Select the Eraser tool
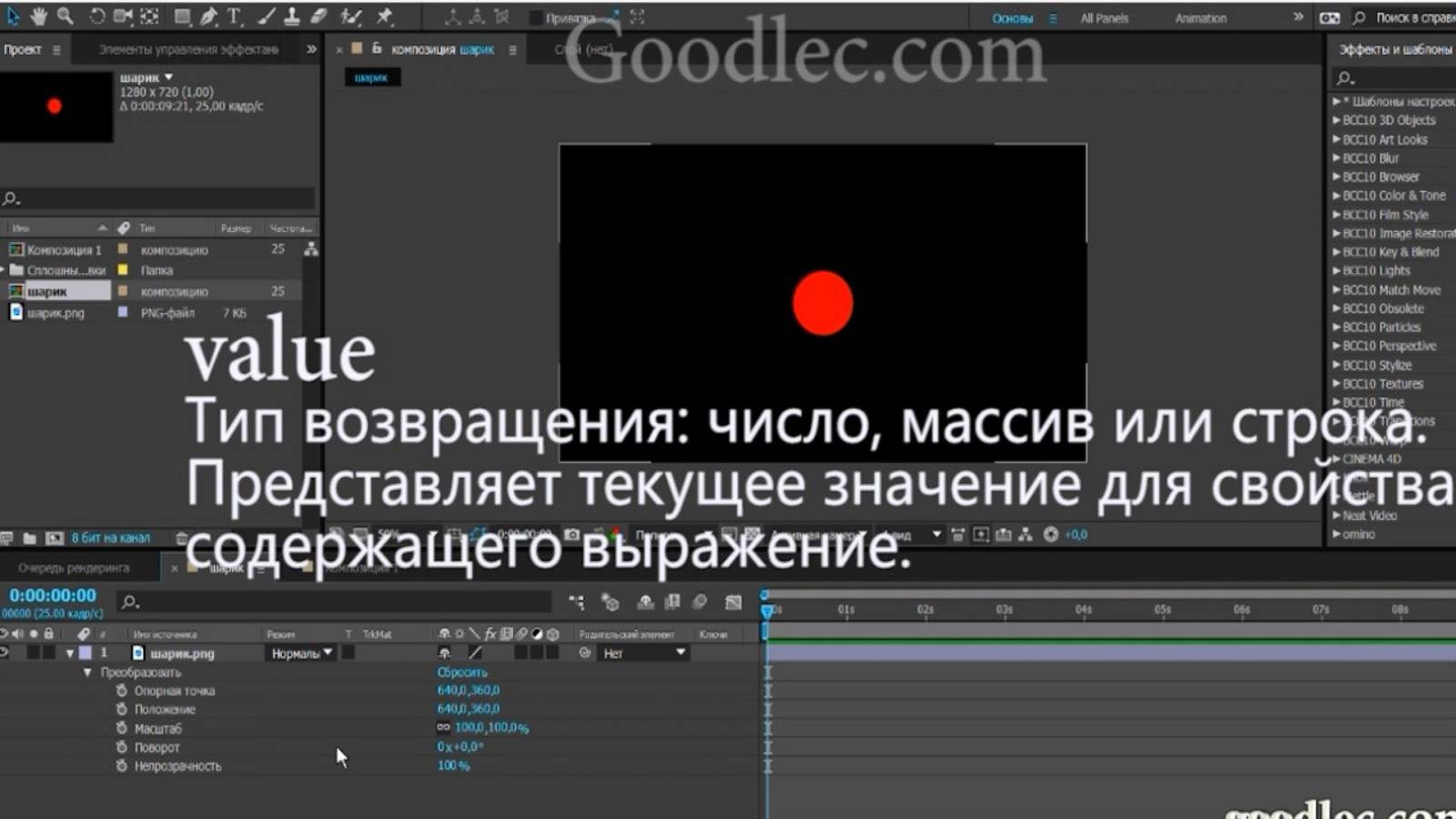This screenshot has height=819, width=1456. 318,16
